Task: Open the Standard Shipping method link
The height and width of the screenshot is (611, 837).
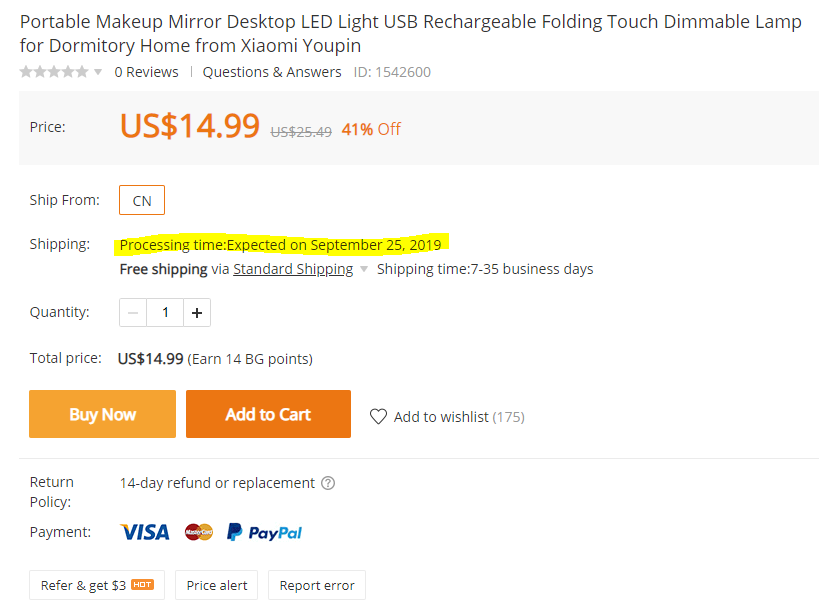Action: 293,269
